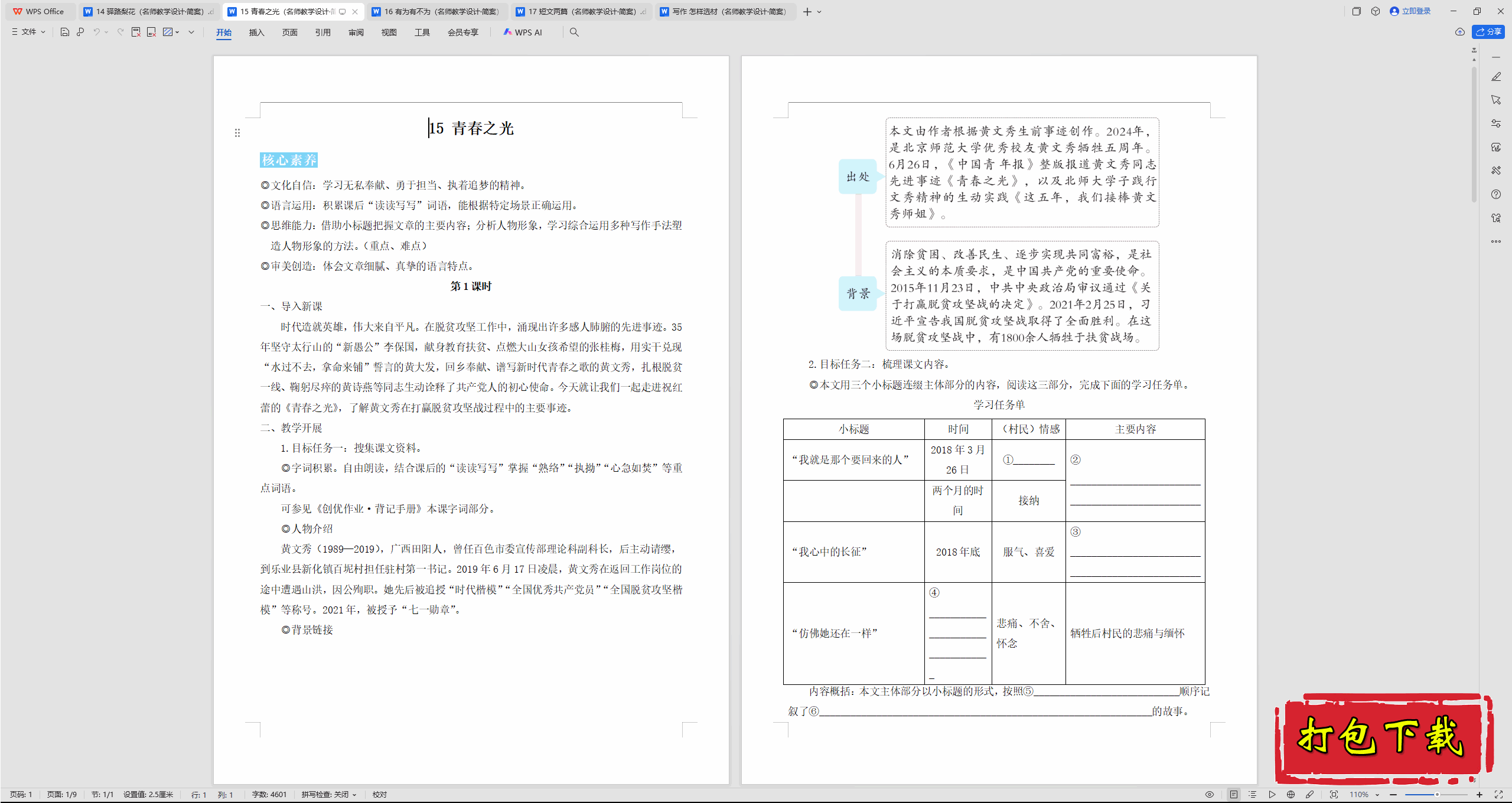Select the 工具 ribbon tab
1512x803 pixels.
[422, 32]
